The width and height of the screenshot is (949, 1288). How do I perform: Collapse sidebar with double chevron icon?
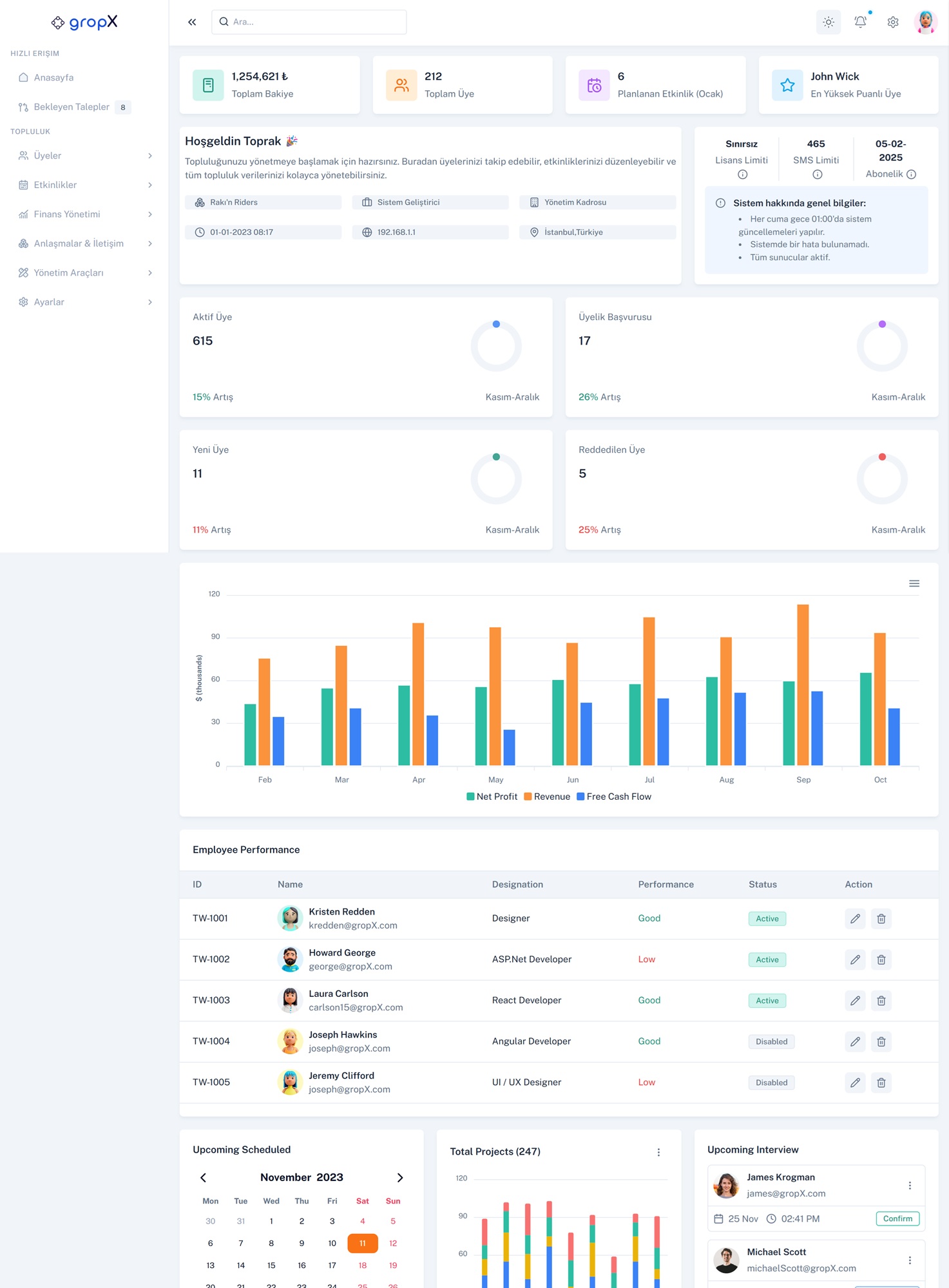[x=192, y=22]
